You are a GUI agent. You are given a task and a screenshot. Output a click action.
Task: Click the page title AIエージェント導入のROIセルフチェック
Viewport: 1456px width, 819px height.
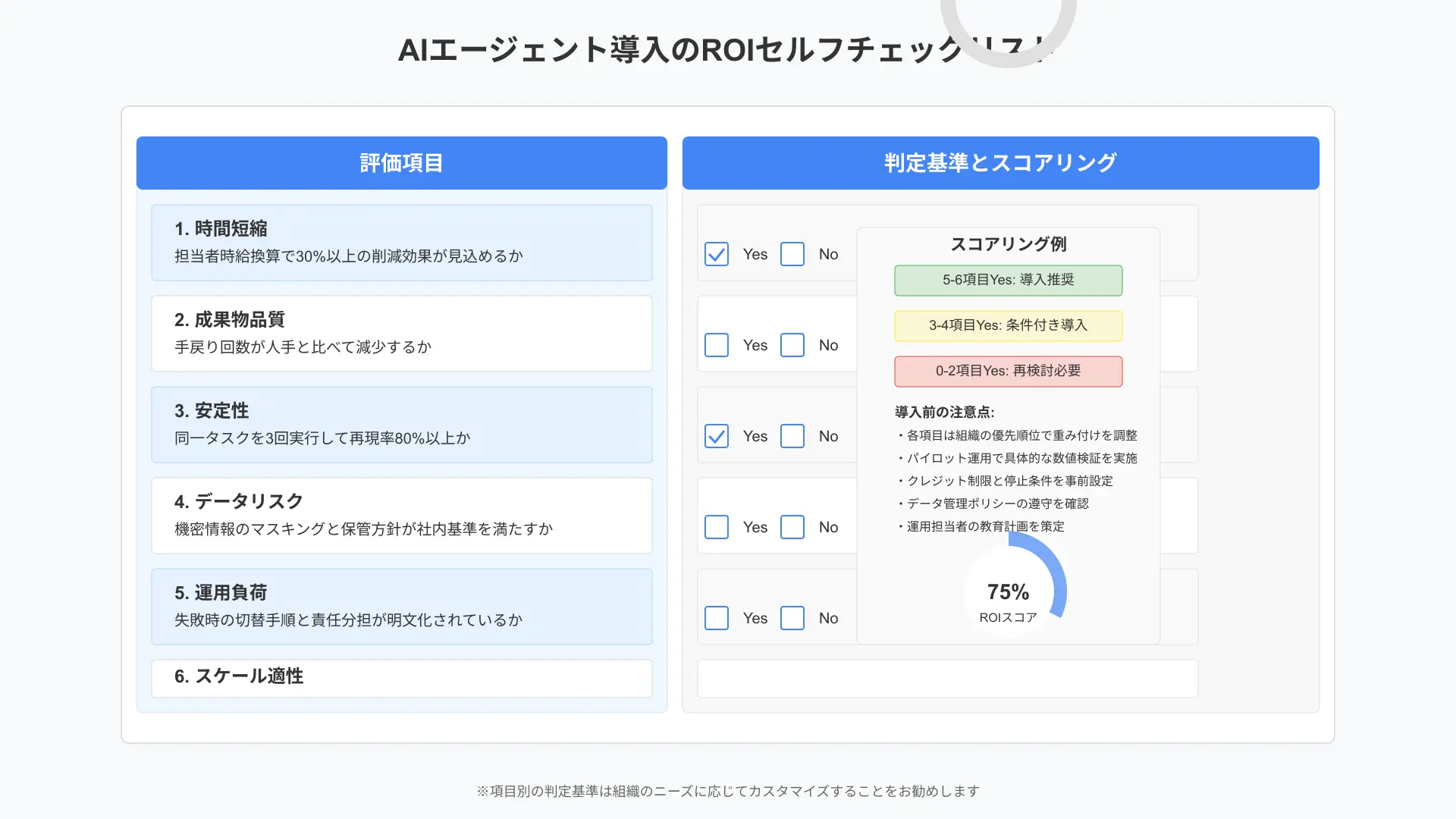(x=727, y=50)
